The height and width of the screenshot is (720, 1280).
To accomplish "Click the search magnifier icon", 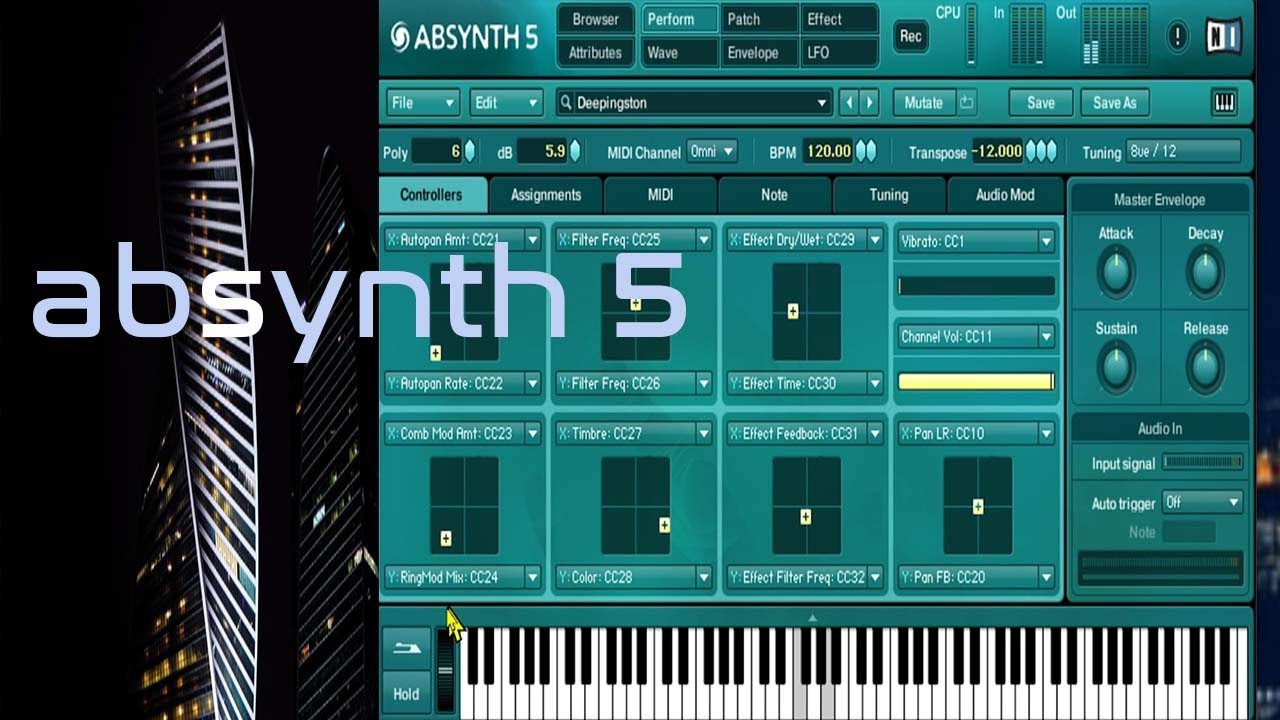I will [x=566, y=102].
